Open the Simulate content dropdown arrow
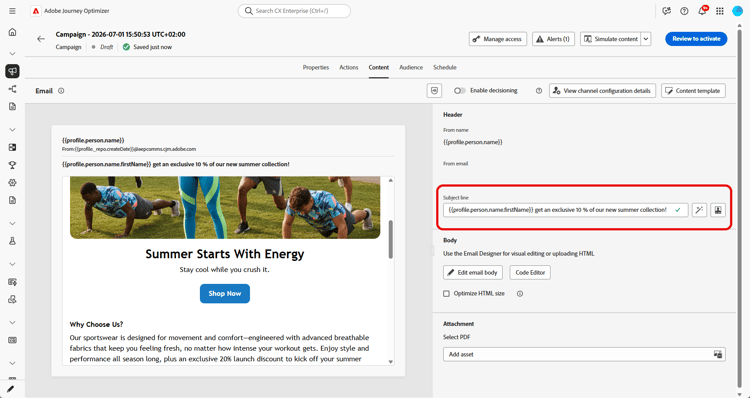The width and height of the screenshot is (750, 398). (646, 39)
